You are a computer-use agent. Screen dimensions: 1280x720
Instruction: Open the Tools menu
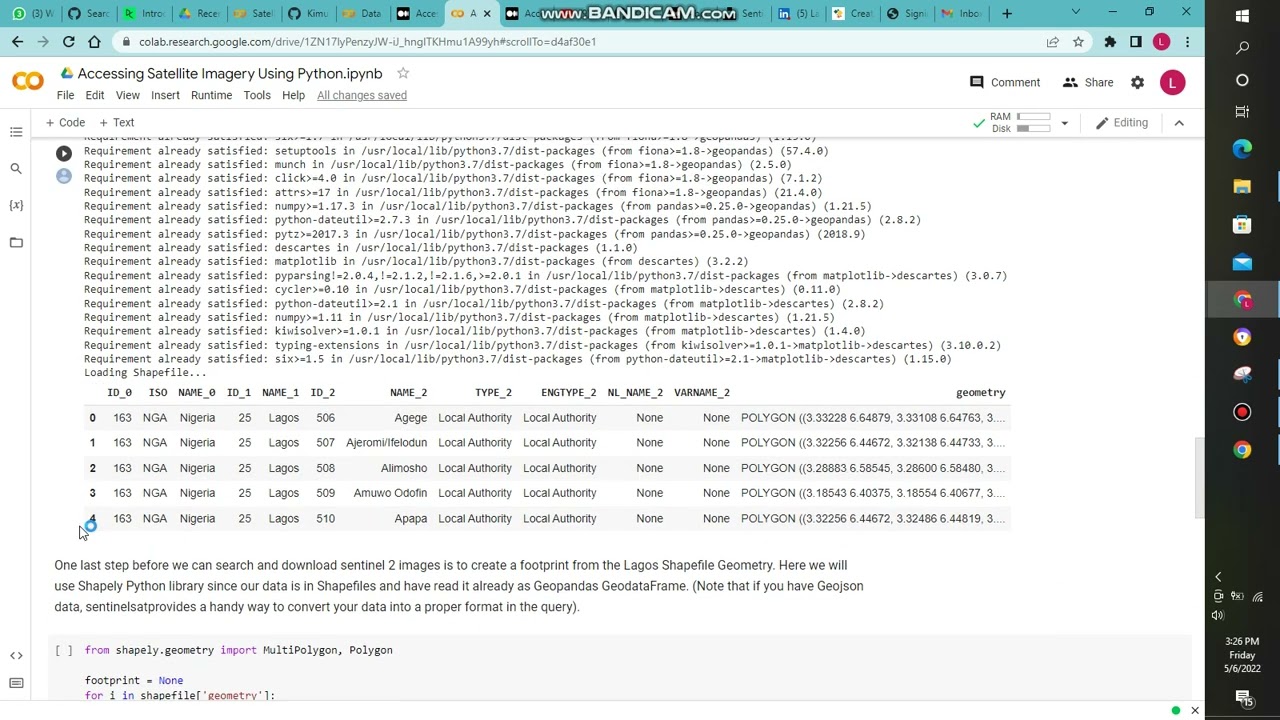(x=257, y=95)
